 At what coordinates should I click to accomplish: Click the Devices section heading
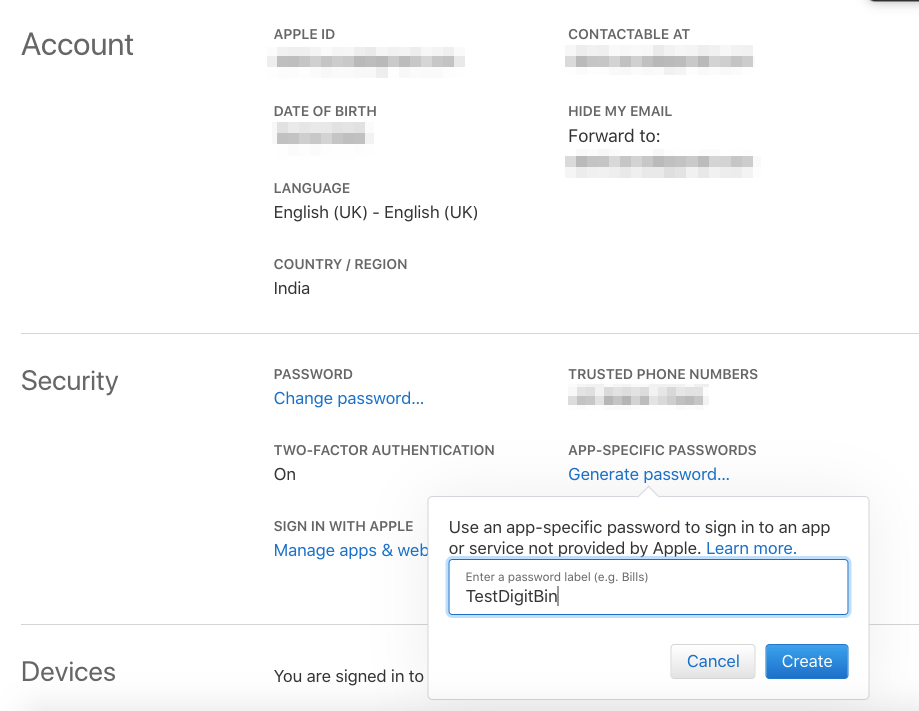69,672
